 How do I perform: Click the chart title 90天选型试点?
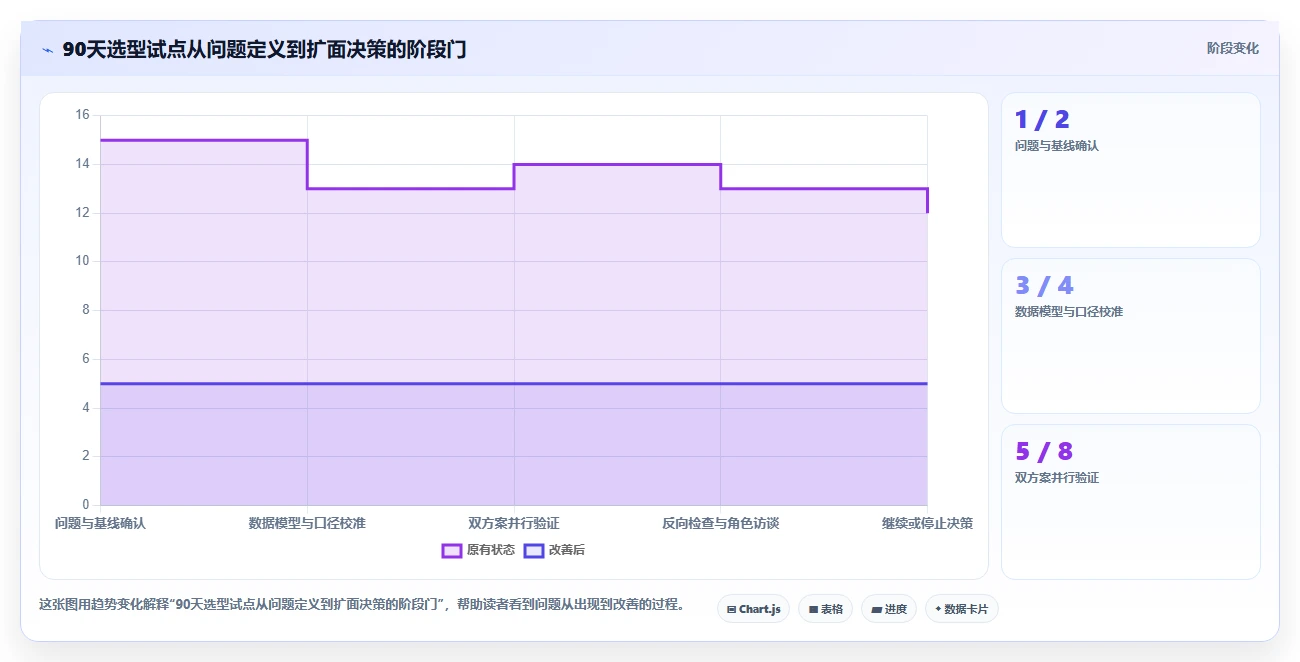coord(264,50)
